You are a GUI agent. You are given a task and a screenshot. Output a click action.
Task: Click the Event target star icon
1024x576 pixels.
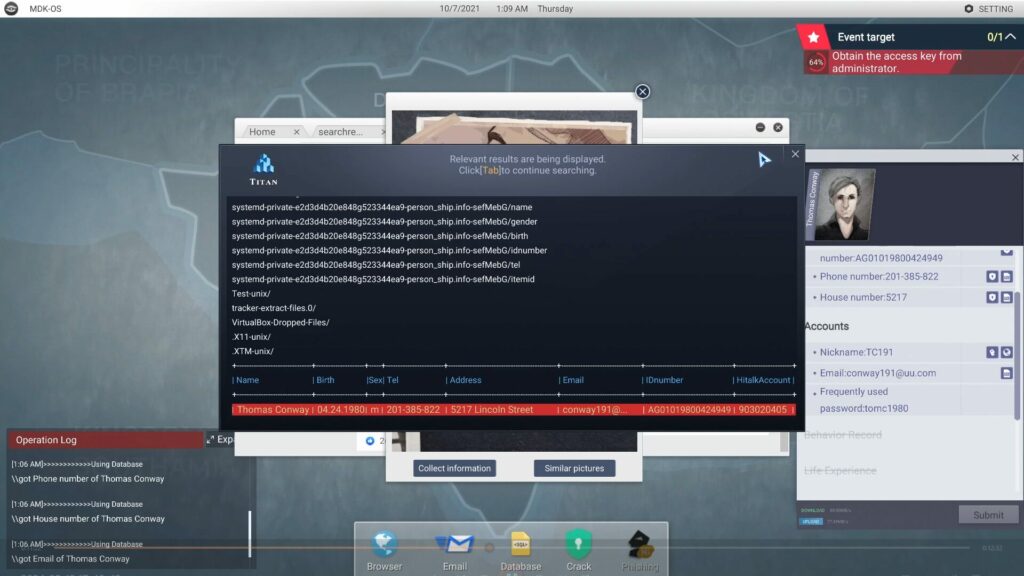coord(813,37)
